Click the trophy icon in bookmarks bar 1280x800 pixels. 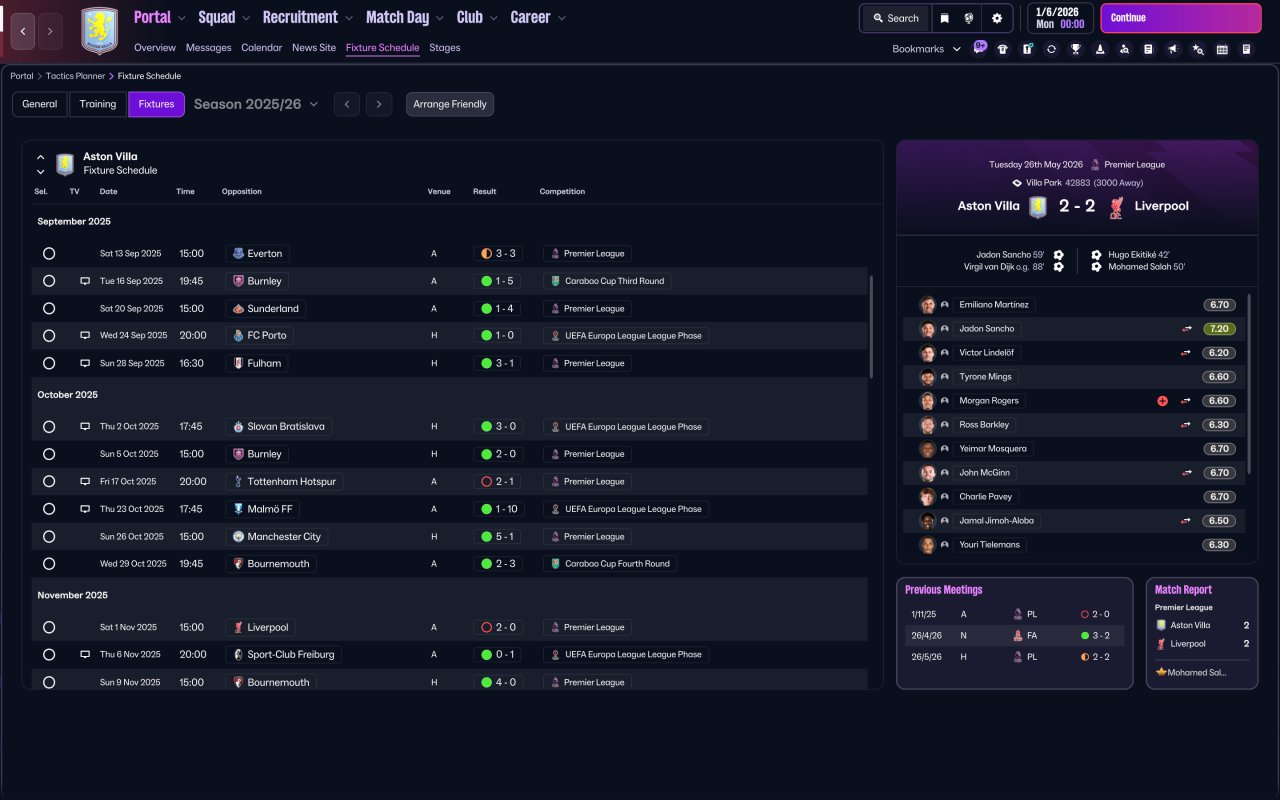(x=1076, y=49)
